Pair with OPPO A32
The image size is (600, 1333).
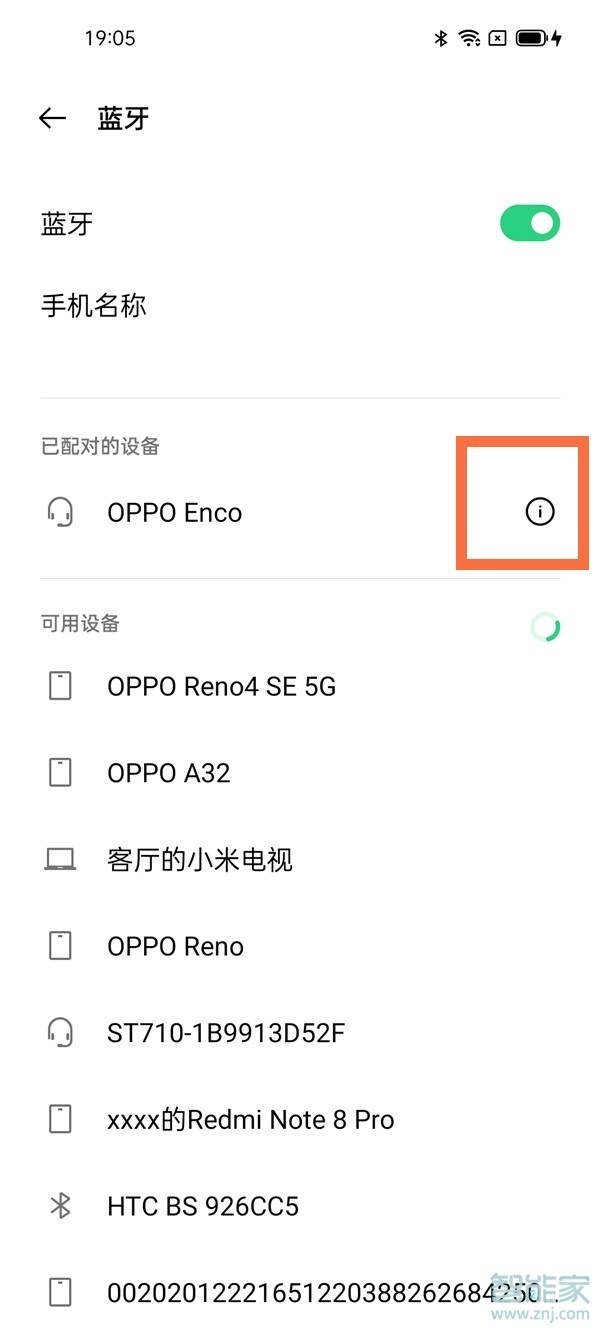(169, 773)
